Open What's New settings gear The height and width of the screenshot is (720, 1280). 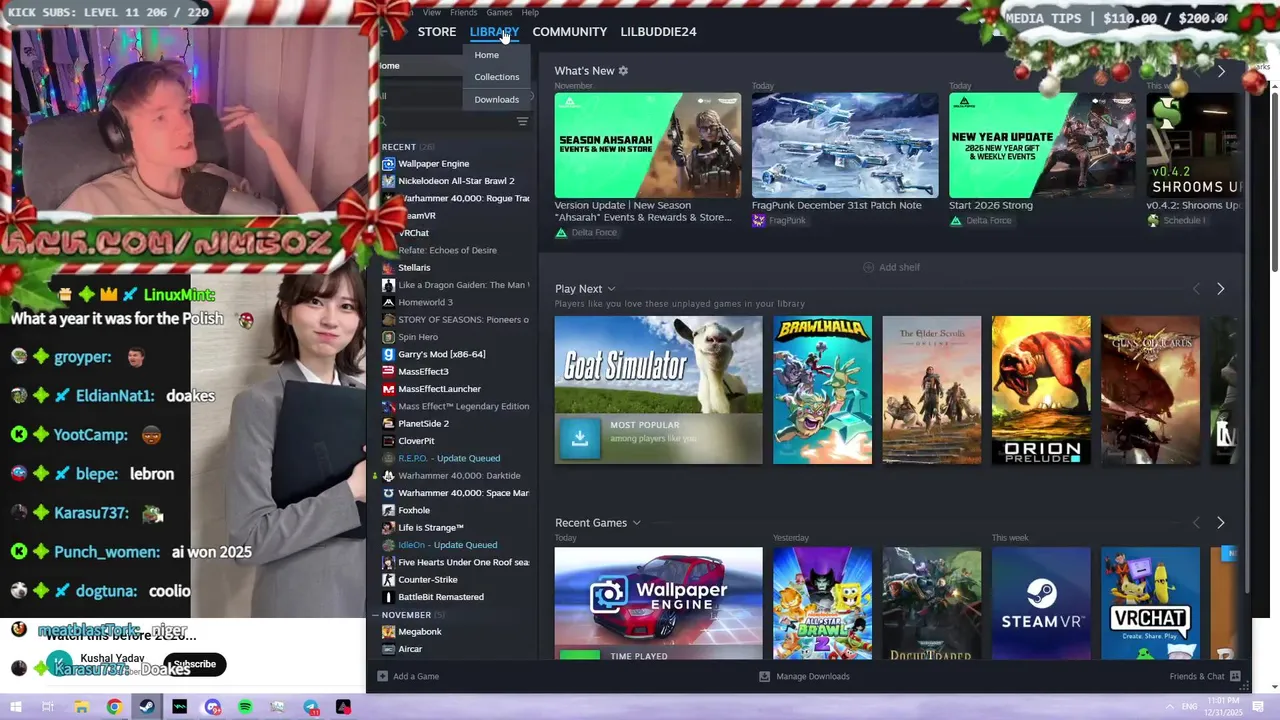point(623,71)
